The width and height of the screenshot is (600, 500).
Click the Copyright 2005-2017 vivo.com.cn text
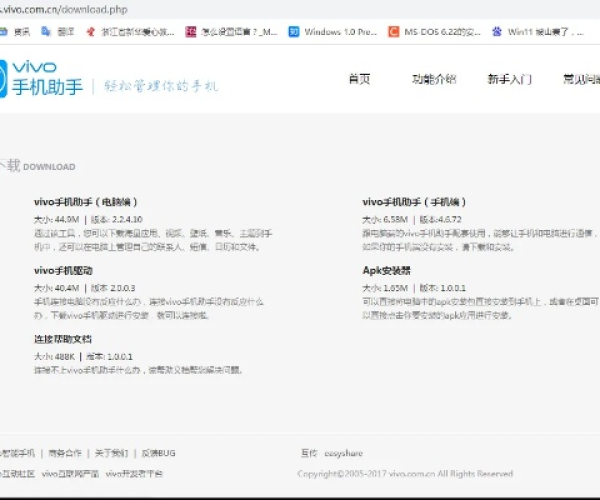(405, 474)
